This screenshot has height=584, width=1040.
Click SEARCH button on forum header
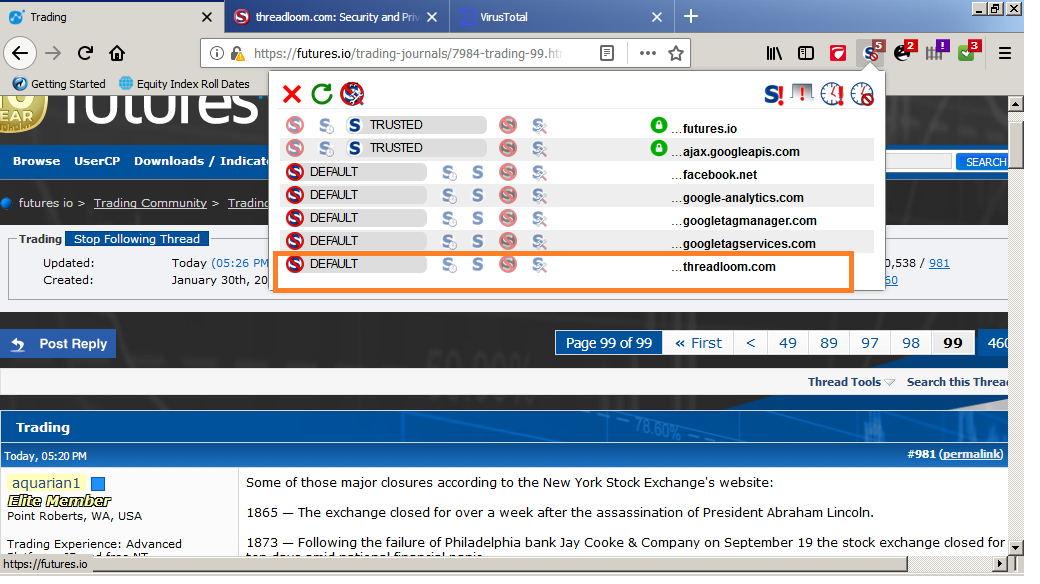tap(983, 162)
